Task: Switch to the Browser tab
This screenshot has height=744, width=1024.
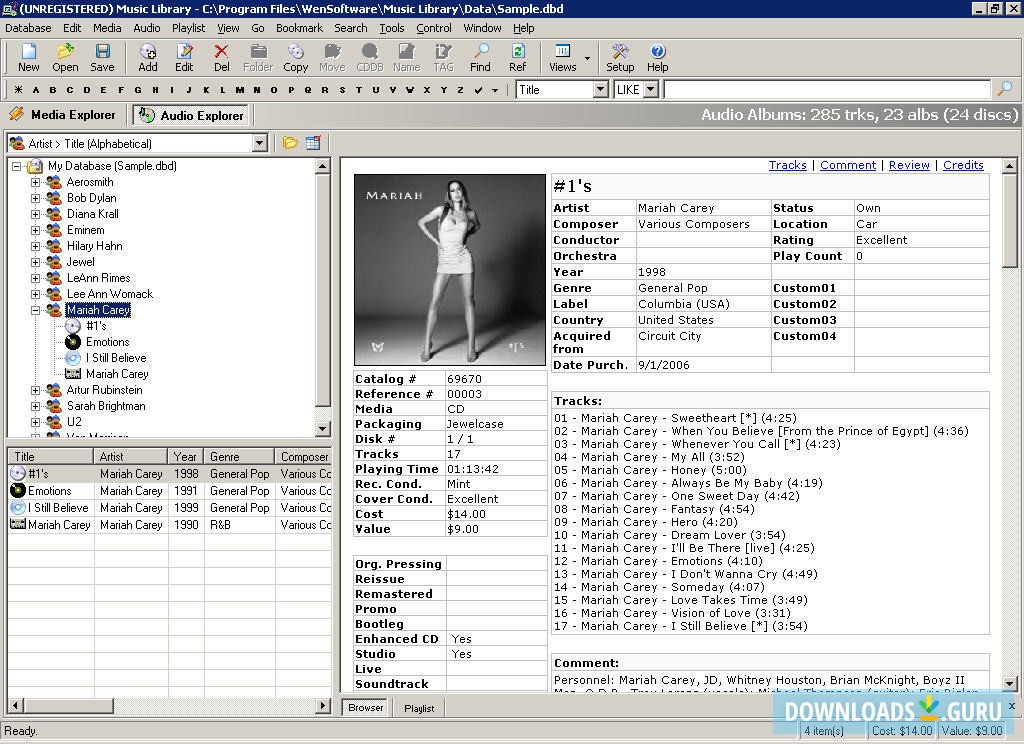Action: coord(366,707)
